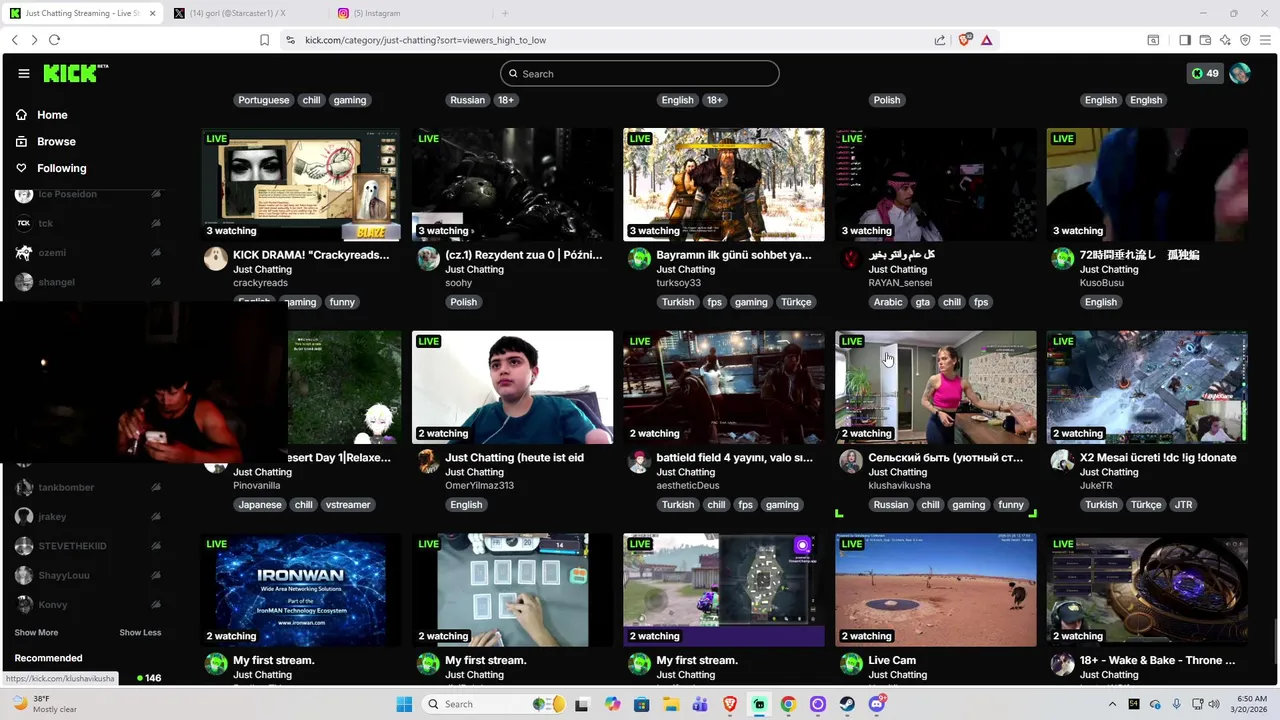Viewport: 1280px width, 720px height.
Task: Open a new browser tab
Action: pyautogui.click(x=505, y=13)
